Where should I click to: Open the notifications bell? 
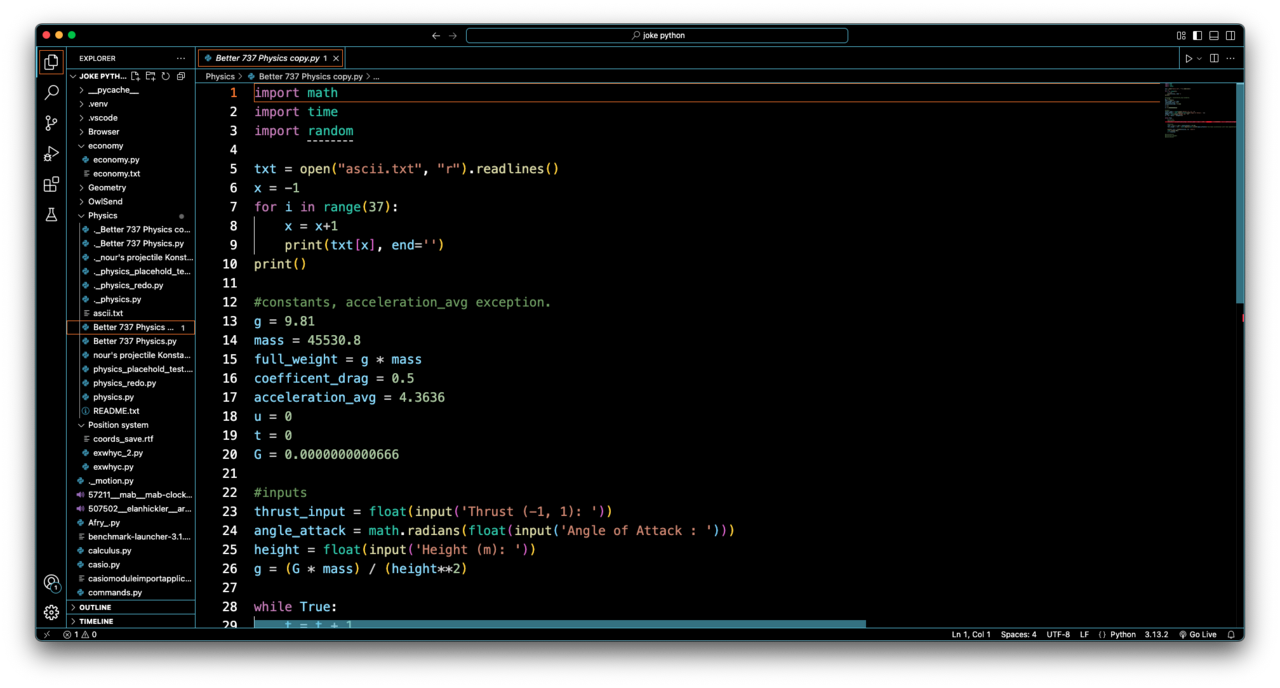click(1231, 634)
